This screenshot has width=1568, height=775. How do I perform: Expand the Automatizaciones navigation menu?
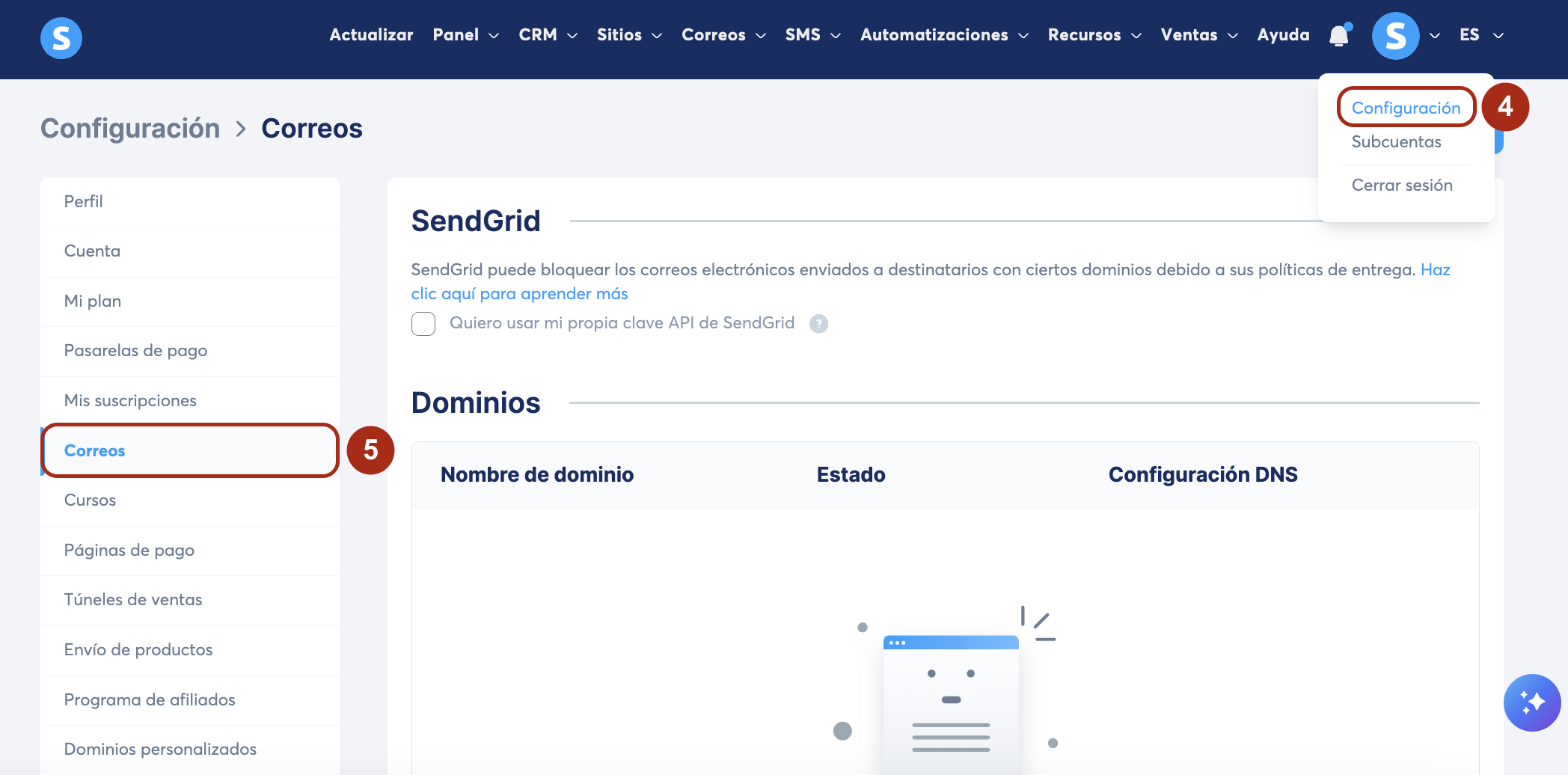pyautogui.click(x=944, y=35)
